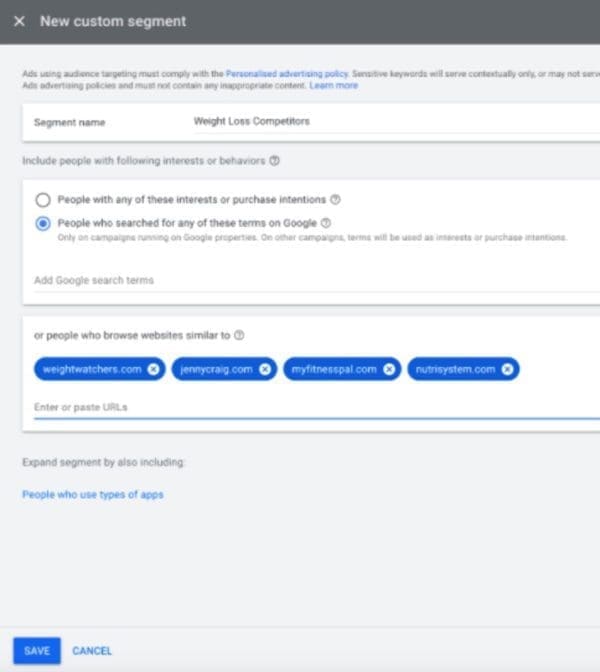
Task: Open help for browse websites similar to
Action: pyautogui.click(x=239, y=335)
